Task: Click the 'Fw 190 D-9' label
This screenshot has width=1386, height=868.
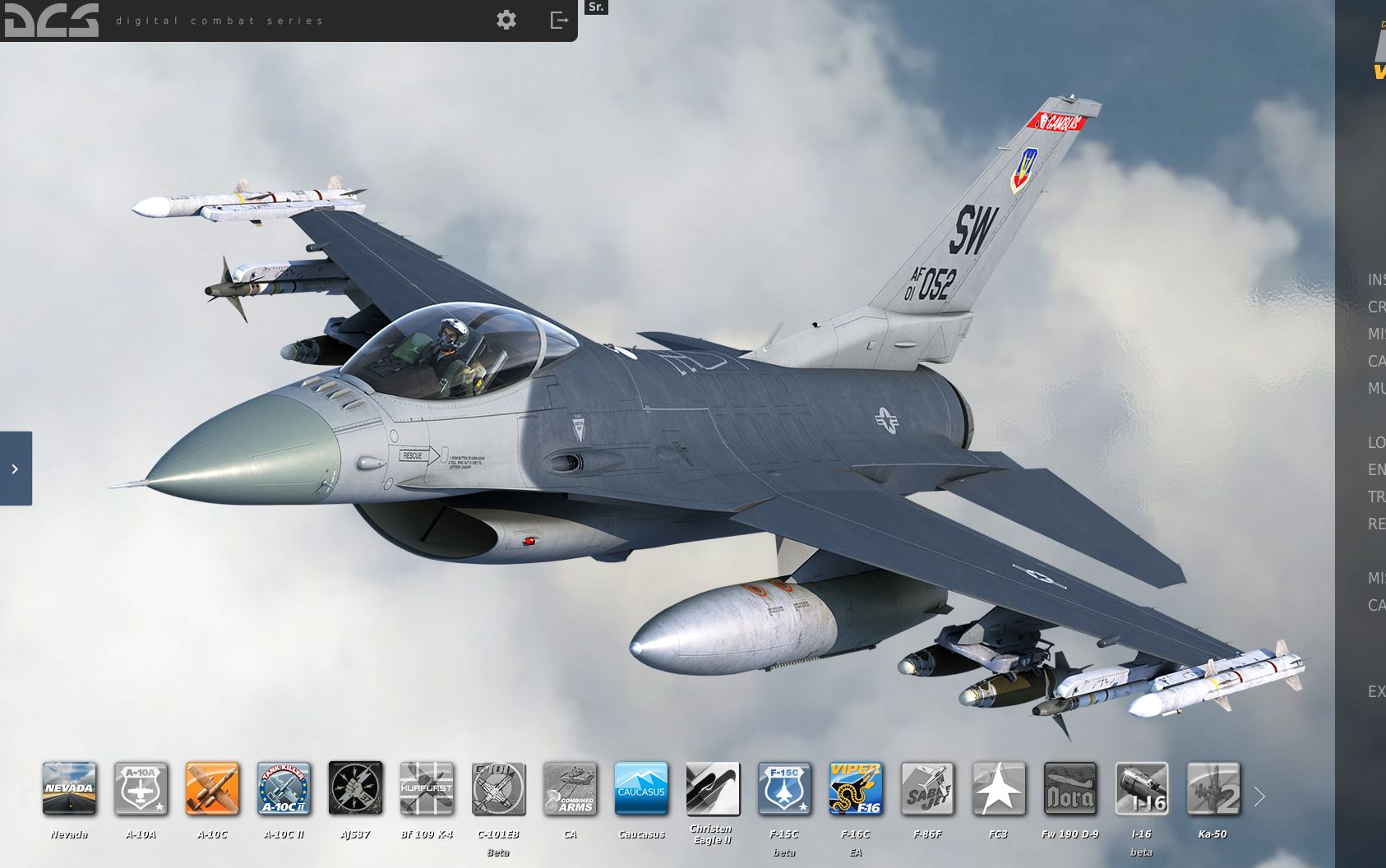Action: pyautogui.click(x=1070, y=834)
